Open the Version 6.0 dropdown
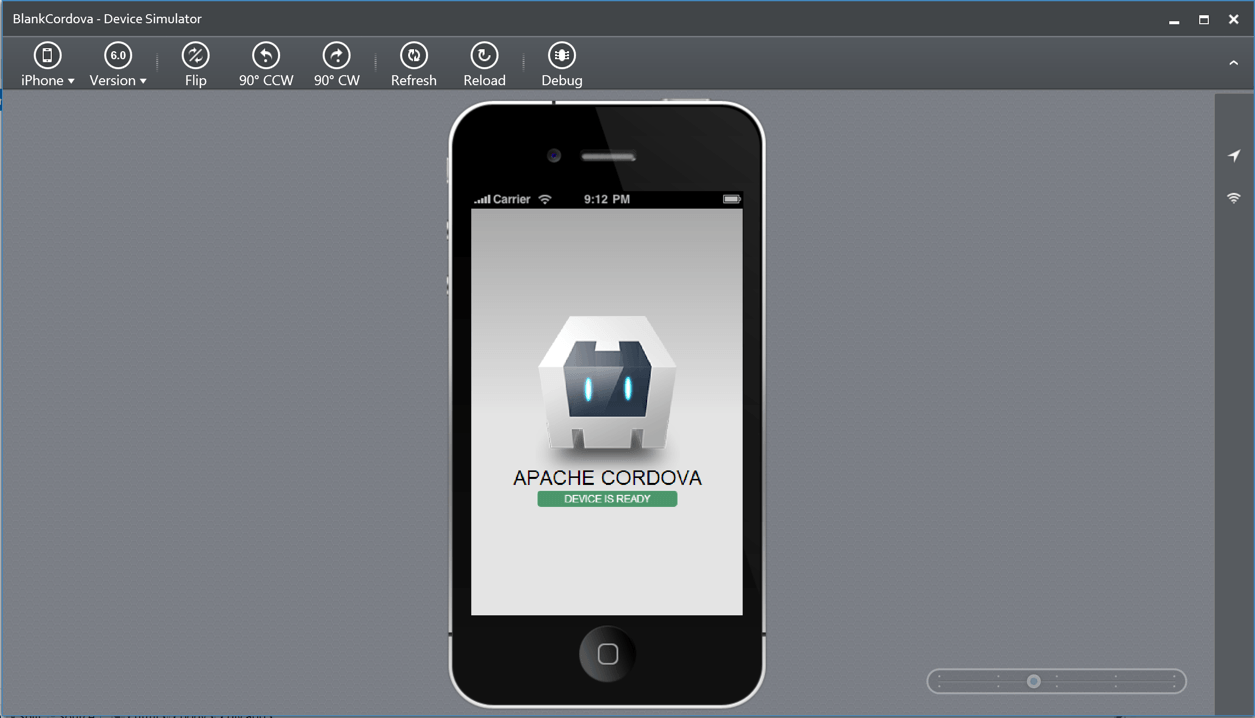Viewport: 1255px width, 718px height. pyautogui.click(x=118, y=65)
